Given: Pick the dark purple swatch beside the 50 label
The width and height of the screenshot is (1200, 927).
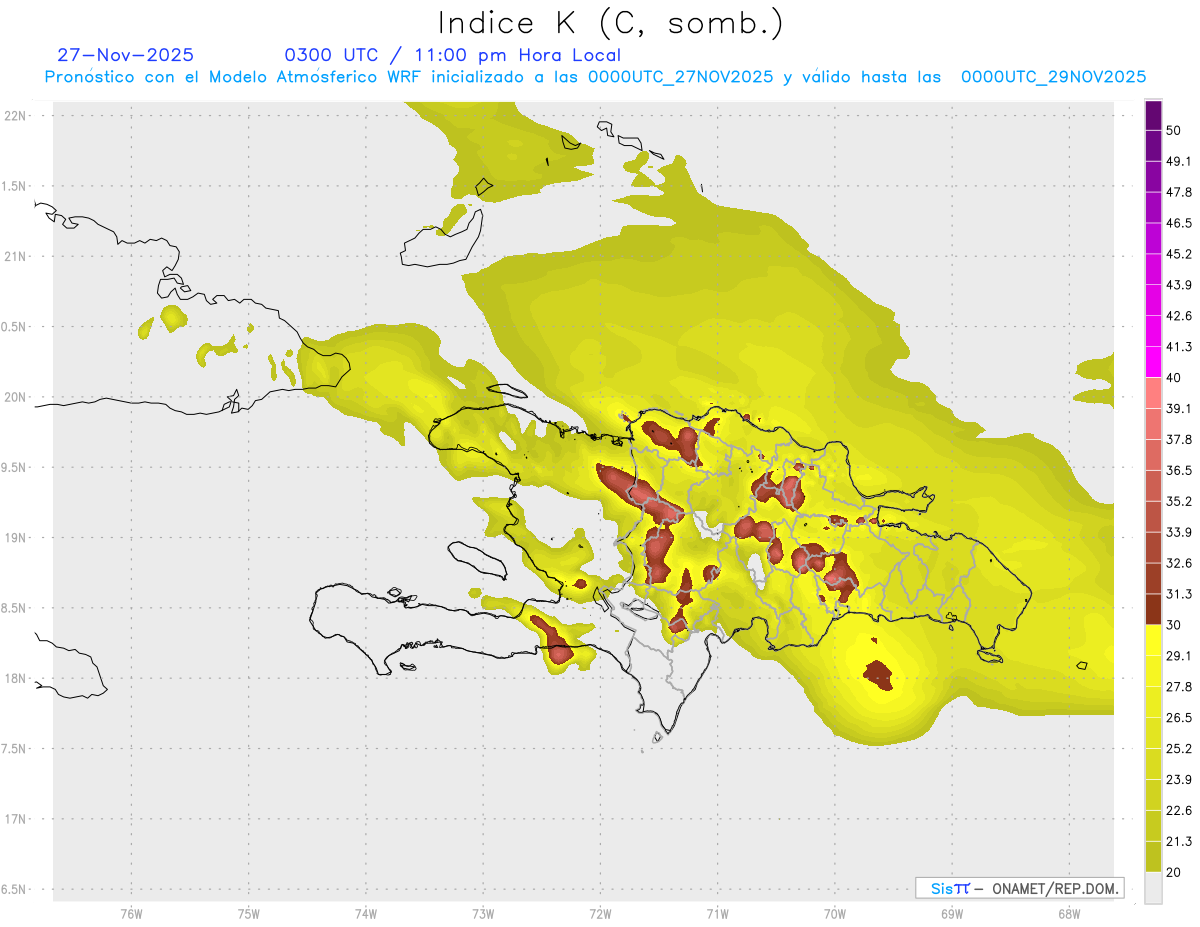Looking at the screenshot, I should [1153, 115].
